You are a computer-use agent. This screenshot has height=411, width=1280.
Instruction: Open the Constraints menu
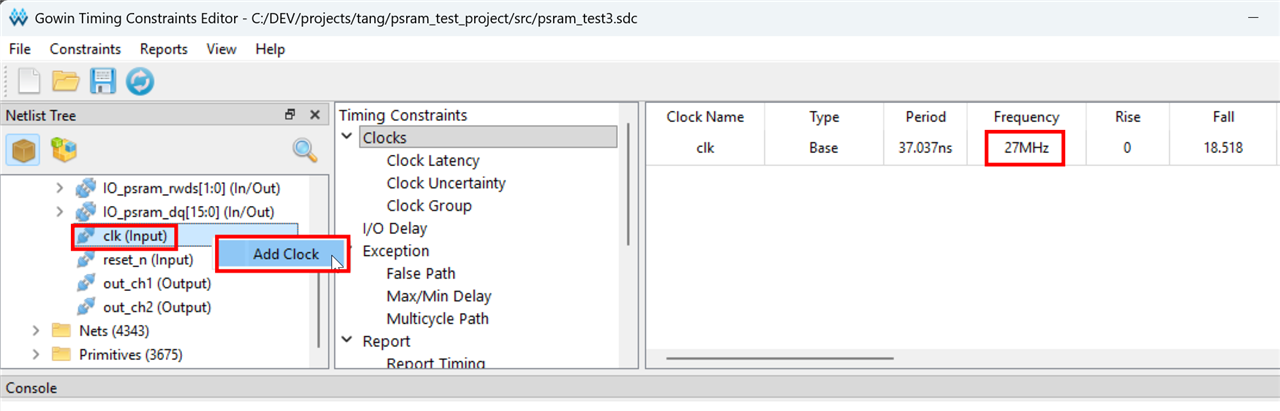tap(85, 49)
